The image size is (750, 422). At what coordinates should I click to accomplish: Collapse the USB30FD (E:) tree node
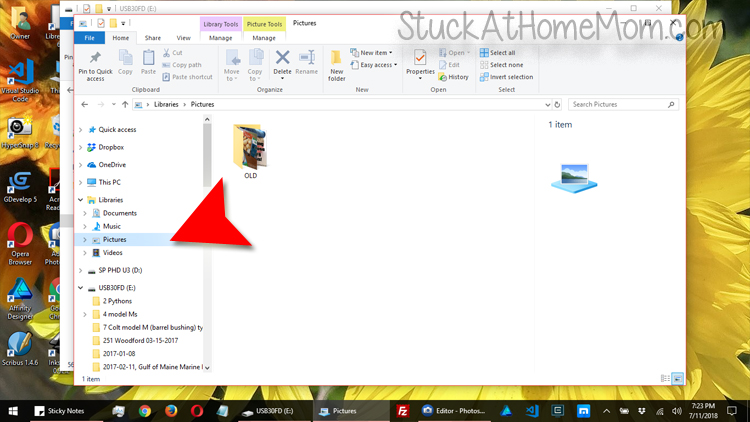point(80,288)
